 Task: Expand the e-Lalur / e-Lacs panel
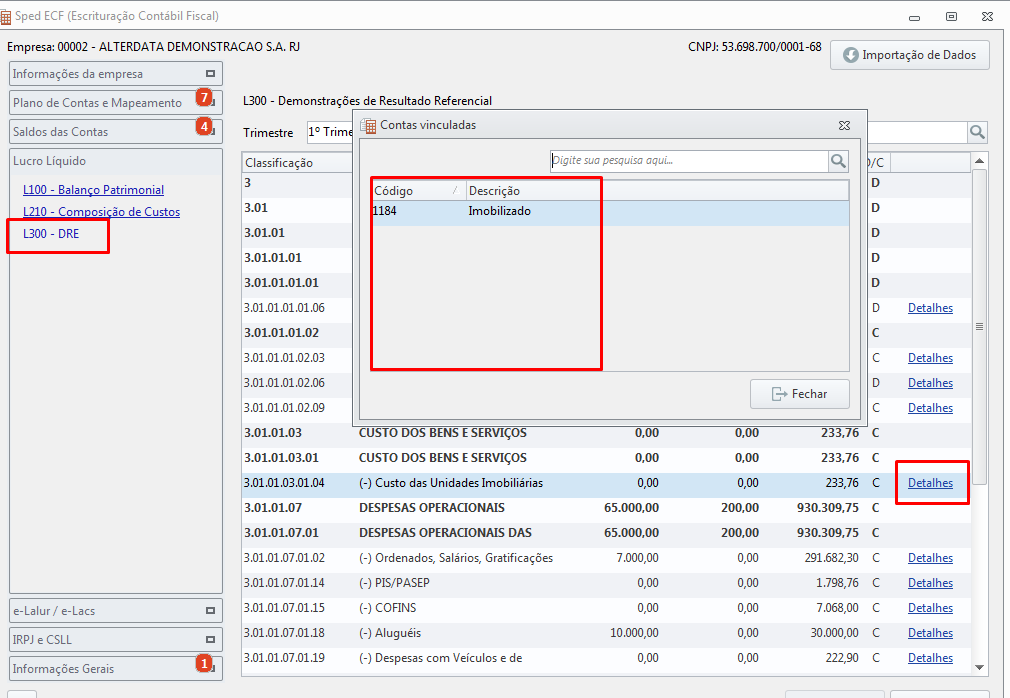(x=210, y=610)
